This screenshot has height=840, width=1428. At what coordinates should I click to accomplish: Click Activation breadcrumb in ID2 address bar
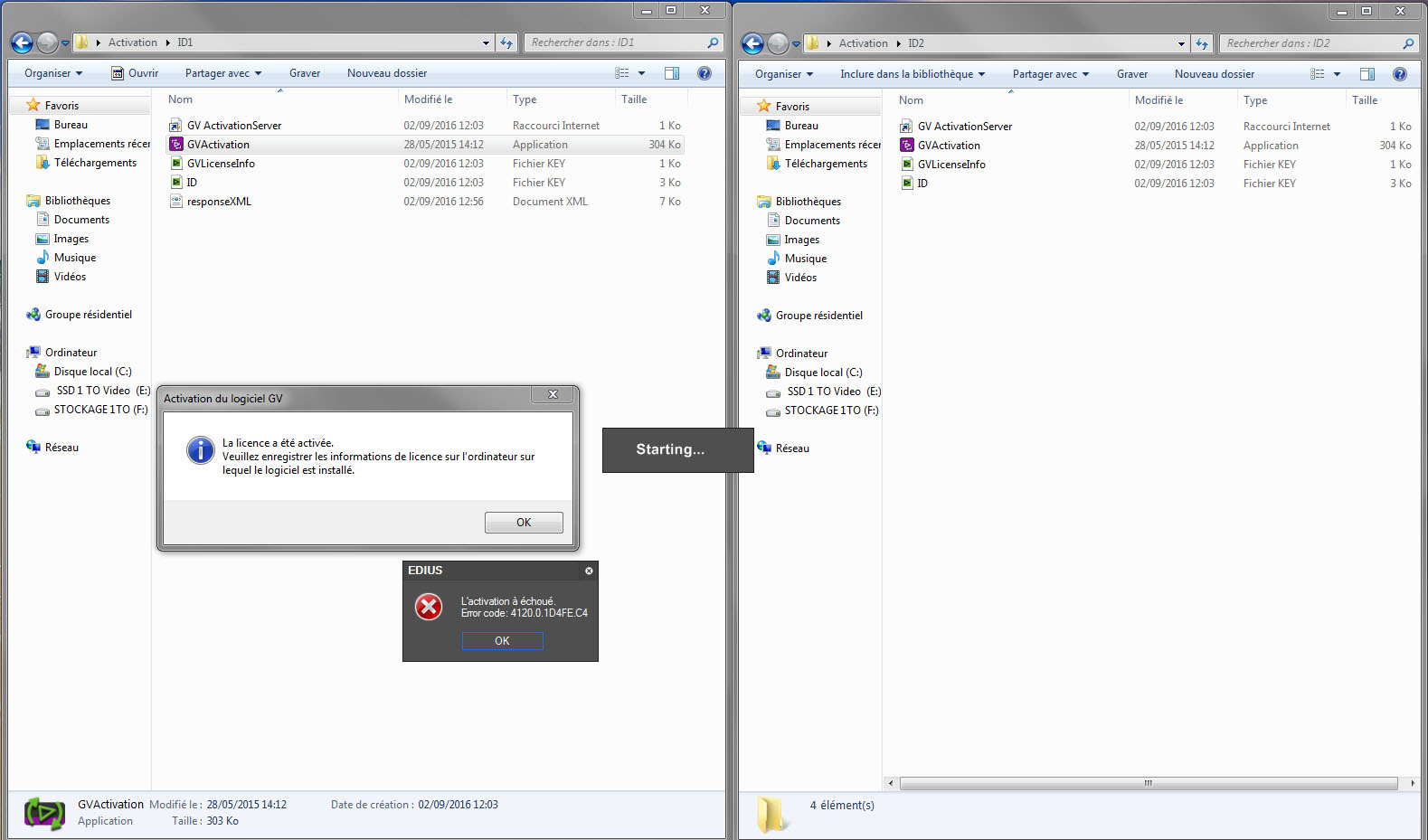[864, 43]
